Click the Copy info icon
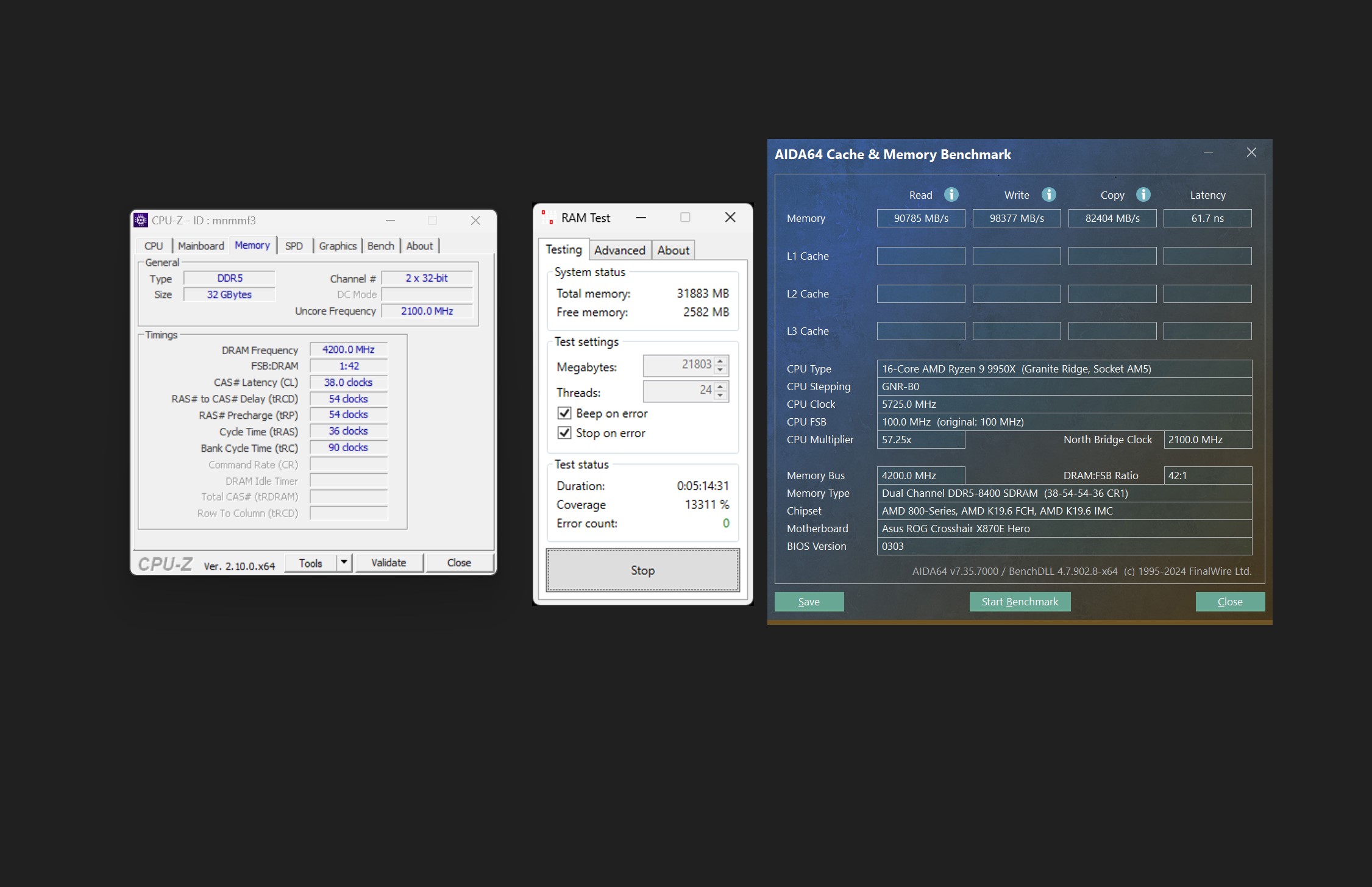This screenshot has width=1372, height=887. 1143,194
